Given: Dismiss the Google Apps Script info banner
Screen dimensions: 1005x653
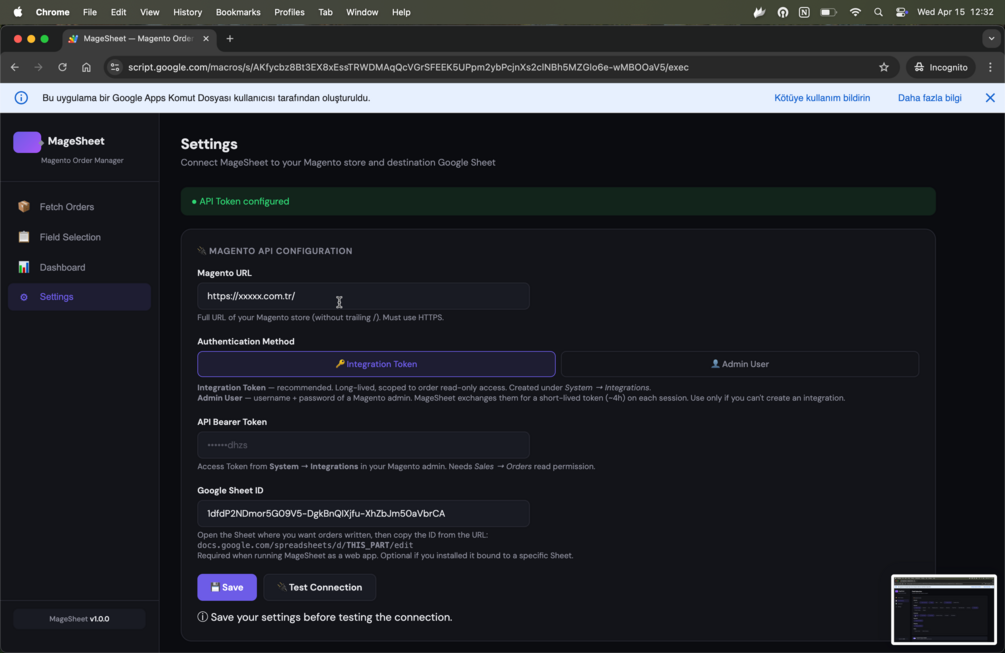Looking at the screenshot, I should click(x=990, y=98).
